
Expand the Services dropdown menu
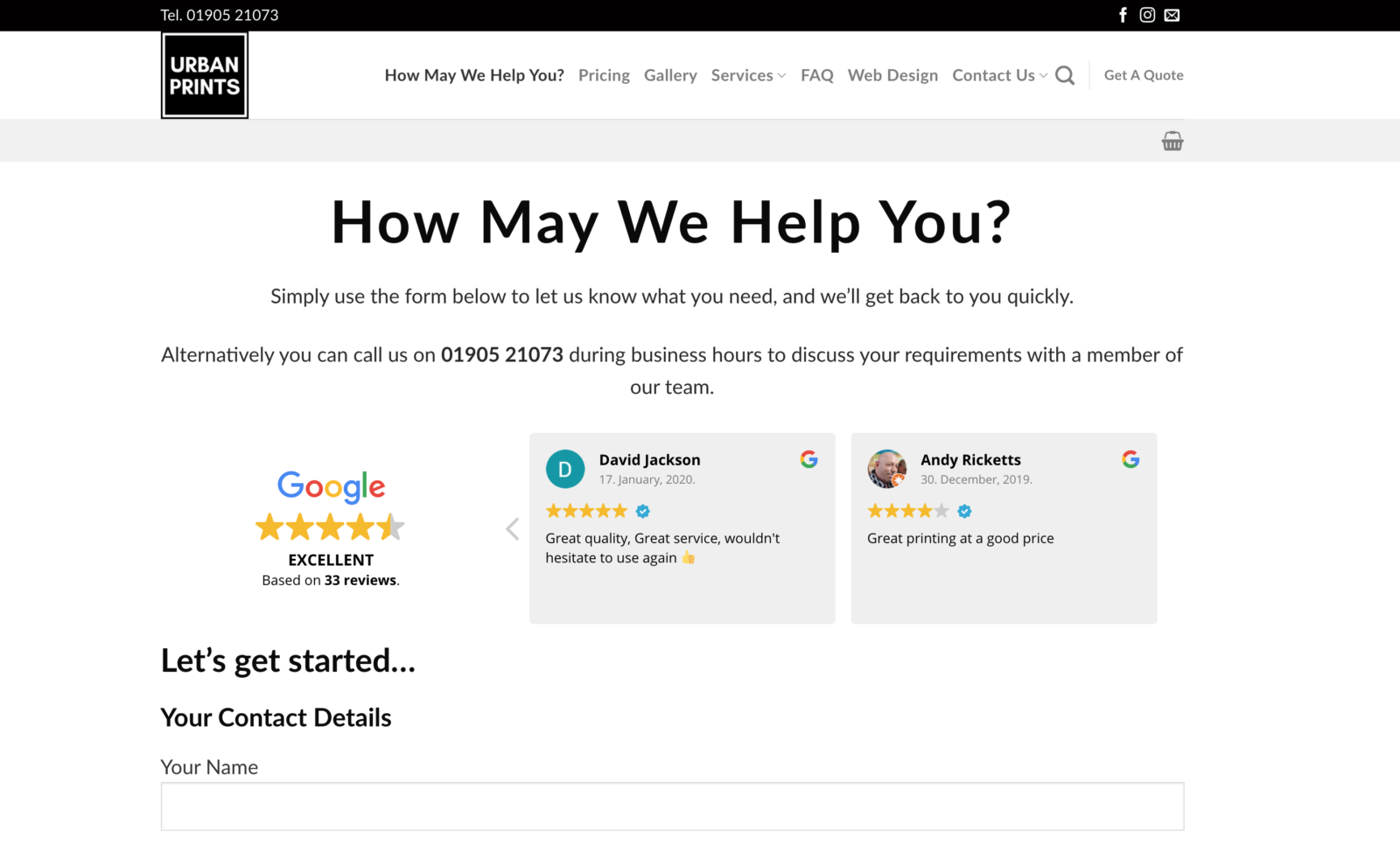pos(748,75)
